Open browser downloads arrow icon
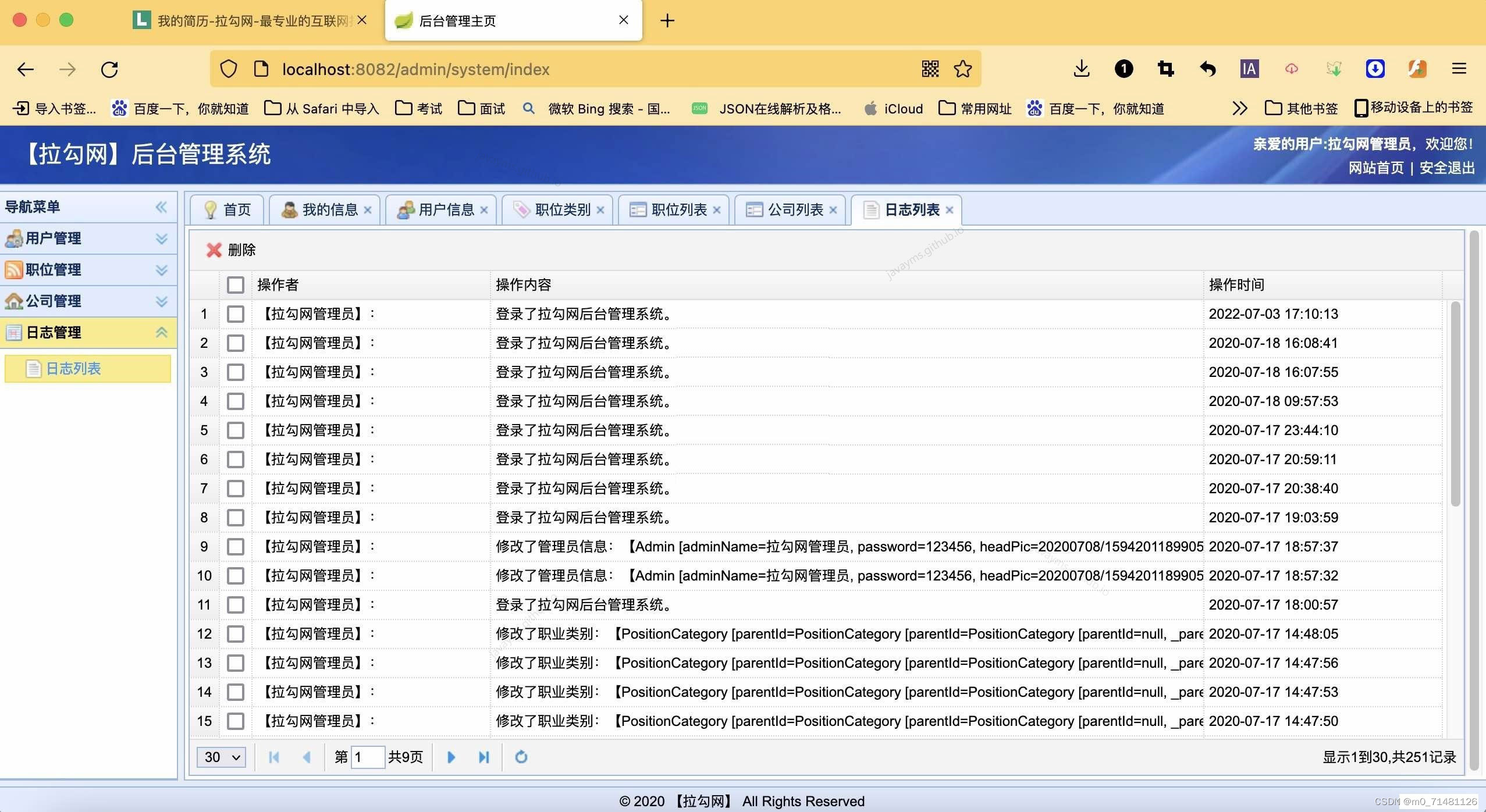Image resolution: width=1486 pixels, height=812 pixels. (x=1081, y=69)
